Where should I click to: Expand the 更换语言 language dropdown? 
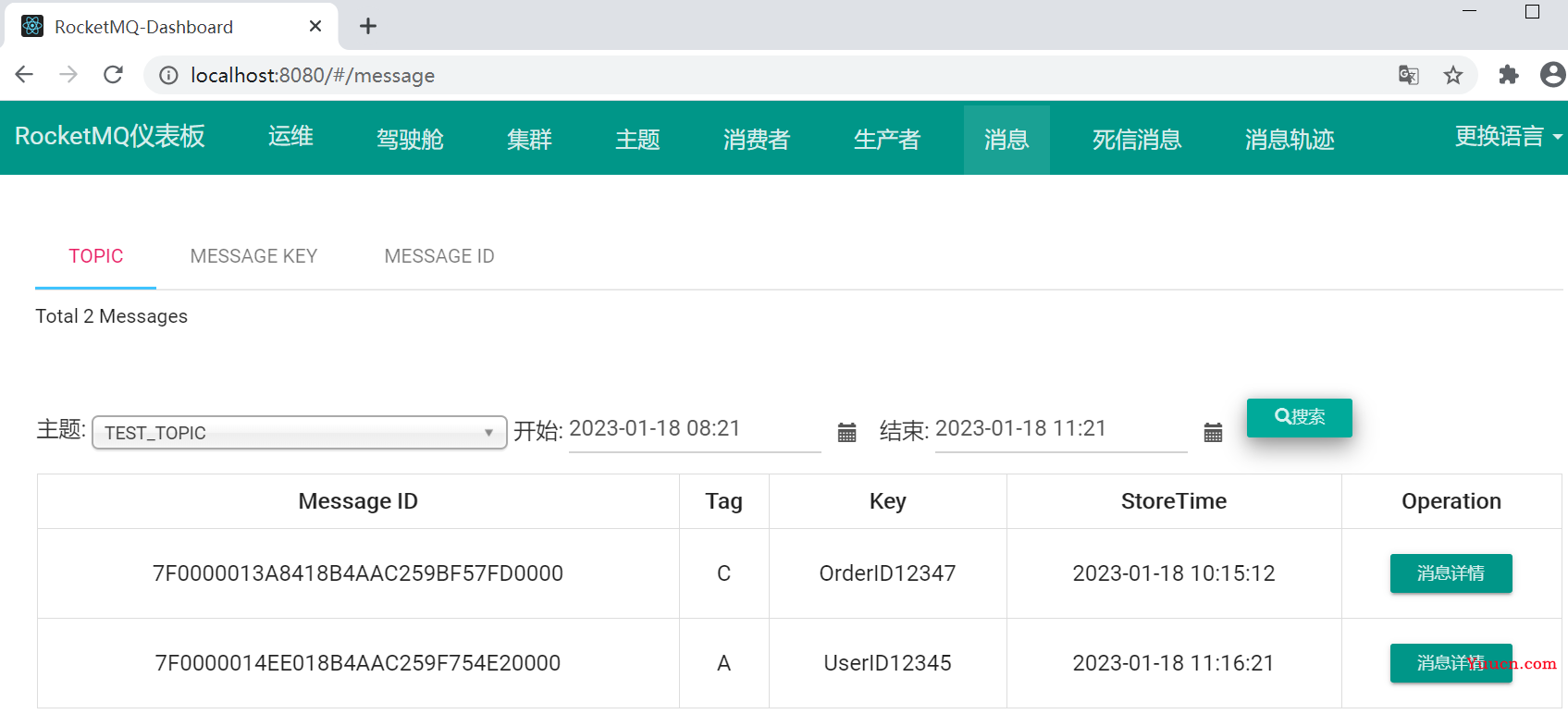click(1508, 137)
